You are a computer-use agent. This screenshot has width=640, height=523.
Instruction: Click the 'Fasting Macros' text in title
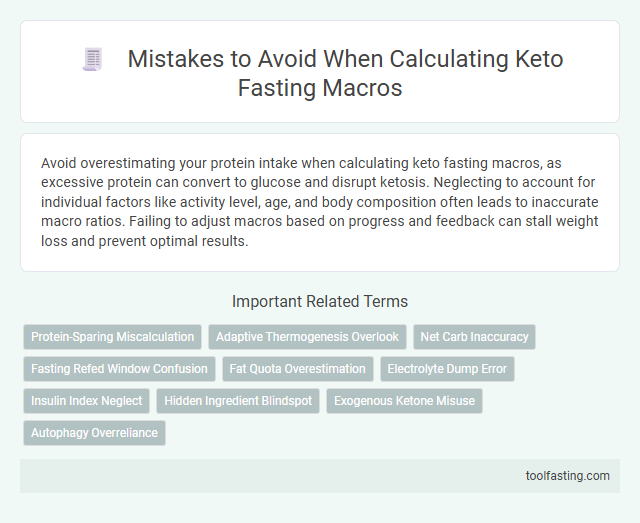coord(320,88)
